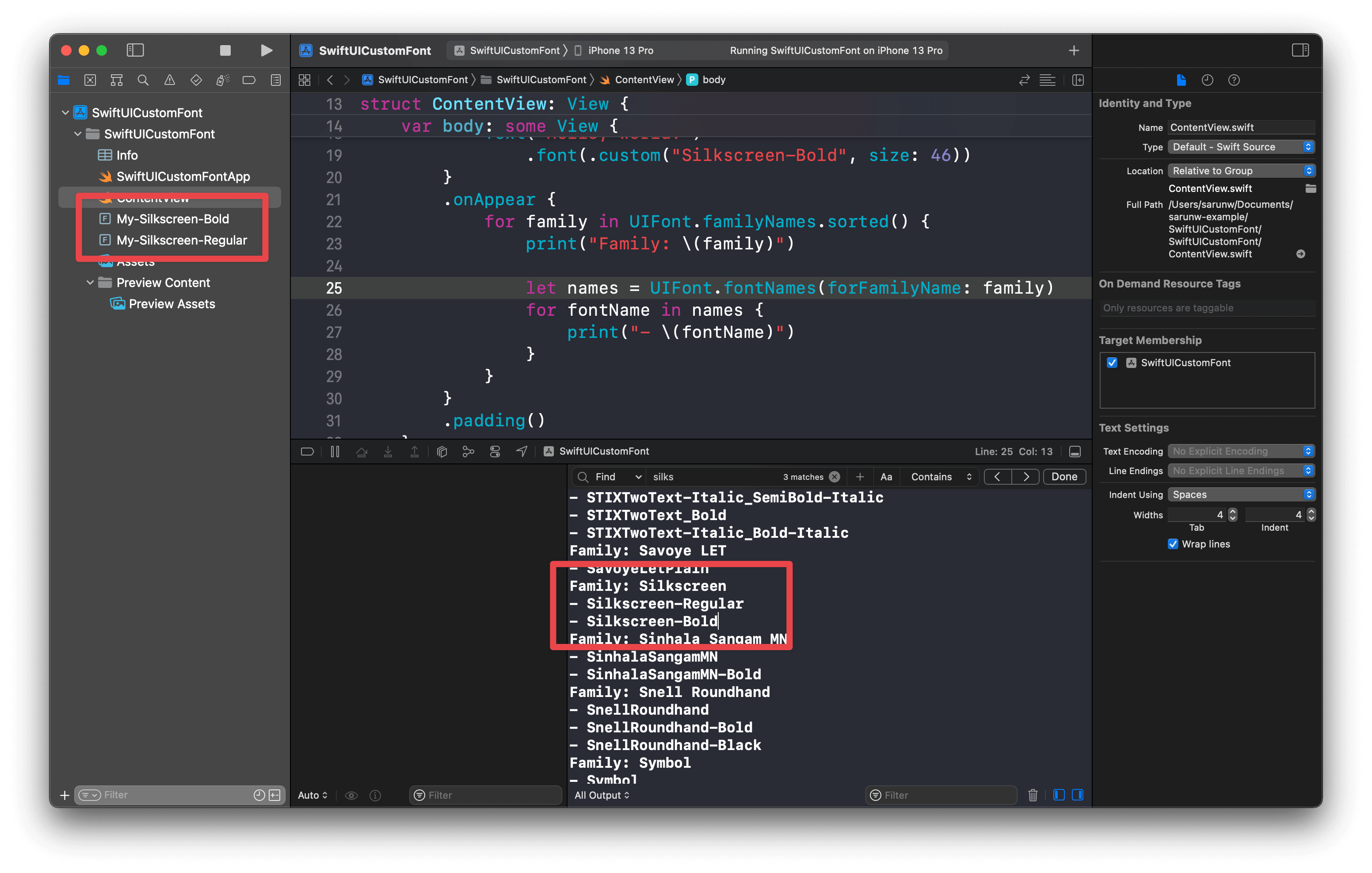
Task: Click the Run (play) button
Action: [266, 50]
